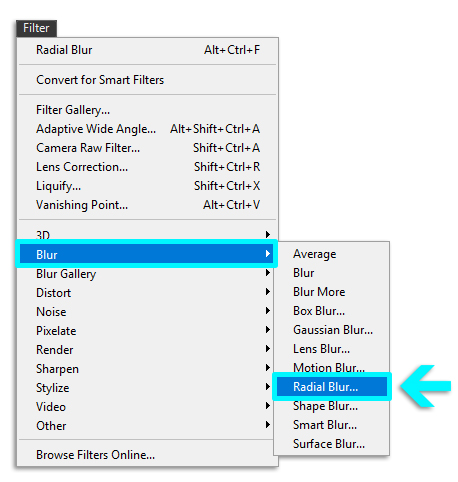Choose Average blur filter
This screenshot has width=458, height=482.
coord(332,254)
